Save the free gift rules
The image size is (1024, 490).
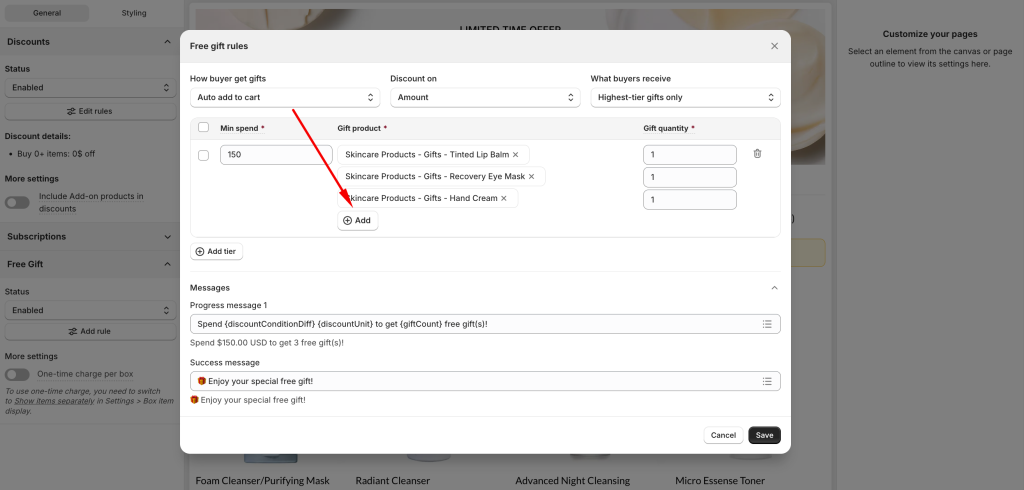(x=764, y=435)
